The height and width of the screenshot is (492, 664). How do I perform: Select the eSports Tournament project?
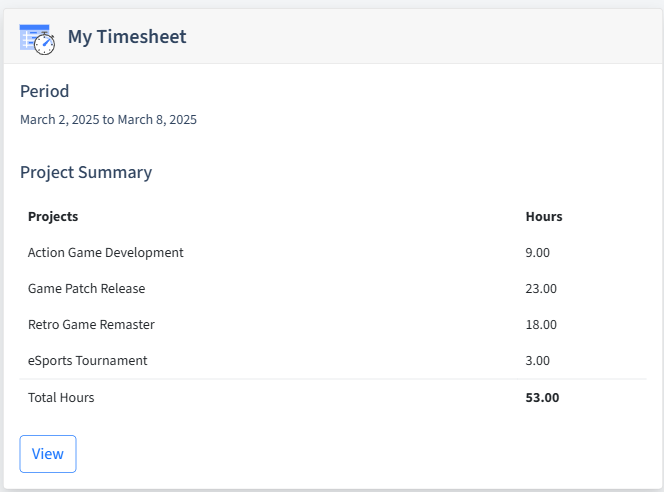pyautogui.click(x=88, y=361)
